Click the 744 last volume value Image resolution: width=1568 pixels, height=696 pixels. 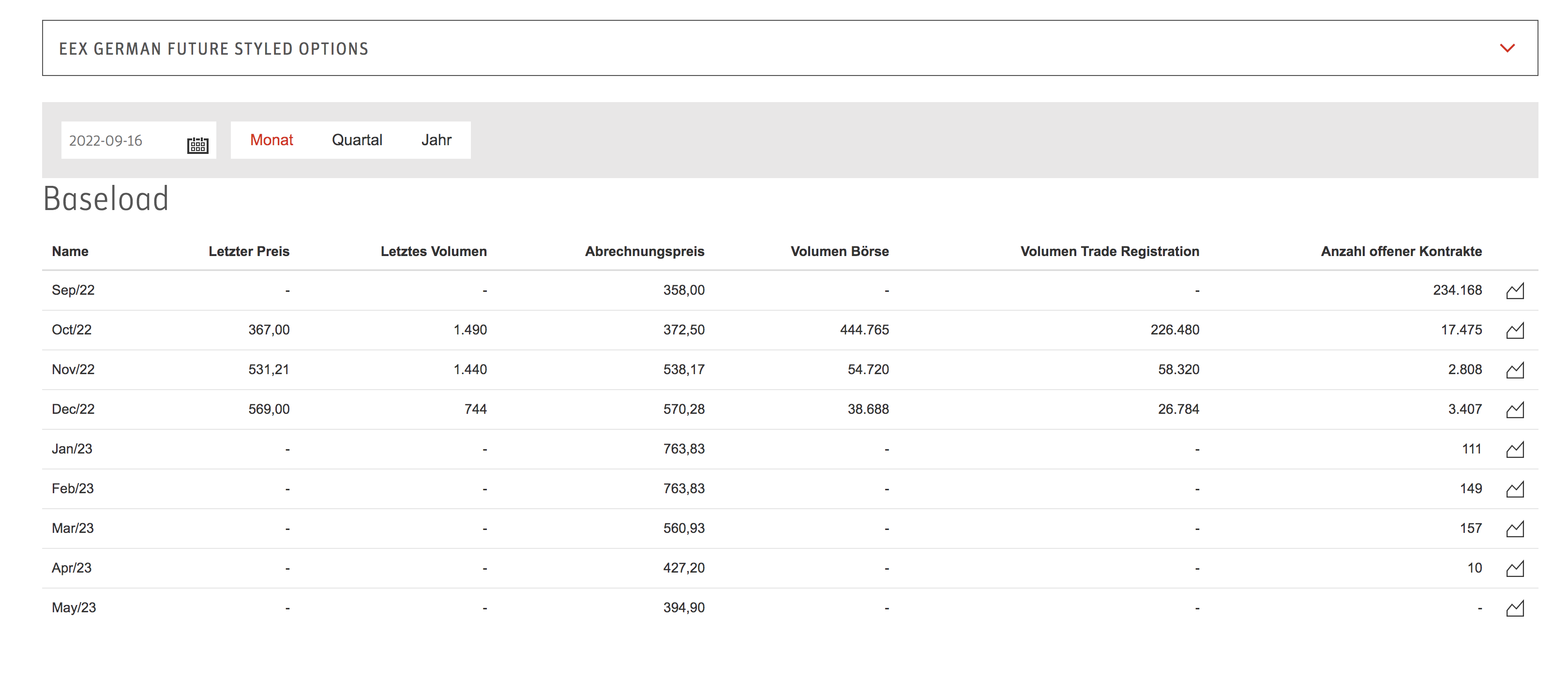click(475, 409)
